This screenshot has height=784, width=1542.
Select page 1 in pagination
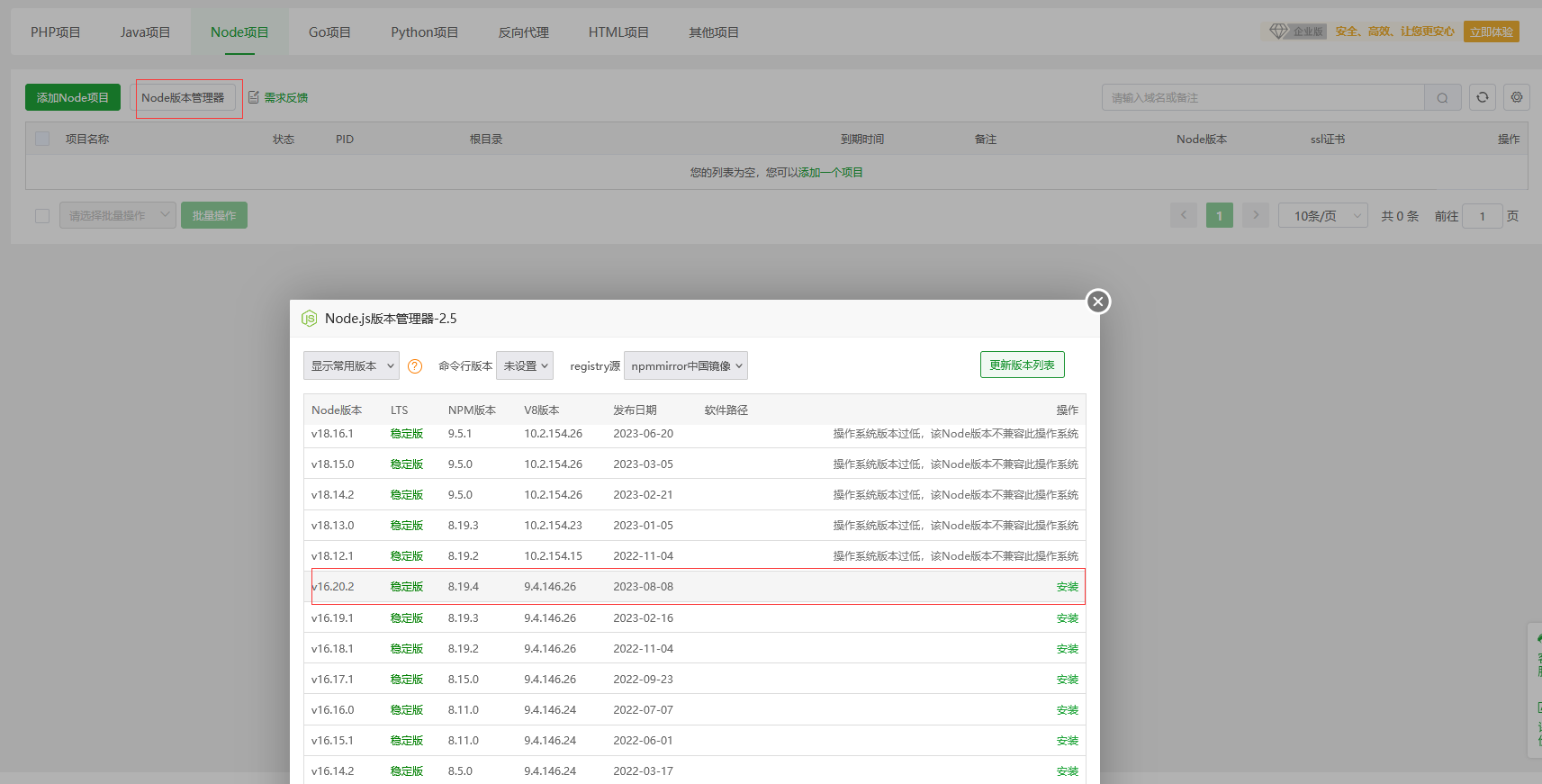point(1220,215)
